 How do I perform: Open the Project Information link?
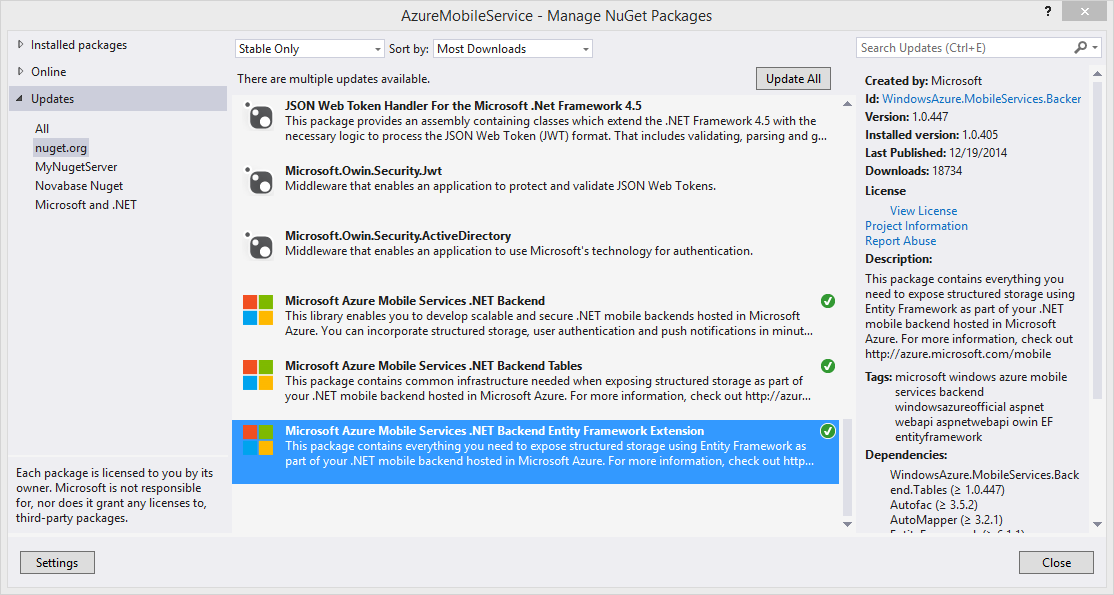coord(916,225)
